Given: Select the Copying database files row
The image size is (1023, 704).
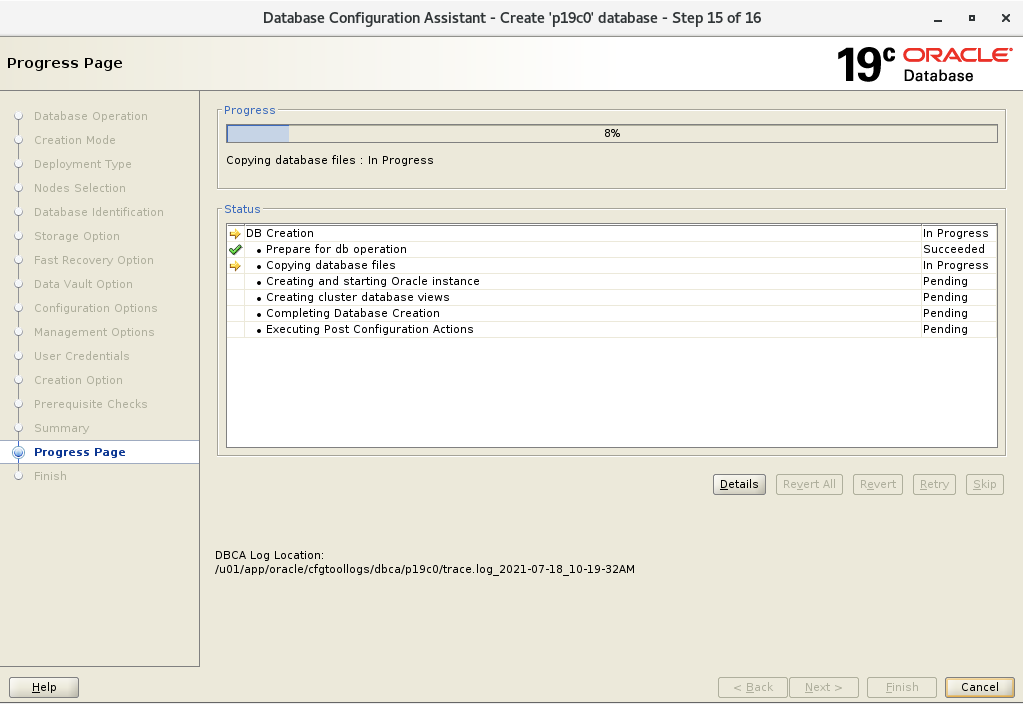Looking at the screenshot, I should (x=612, y=266).
